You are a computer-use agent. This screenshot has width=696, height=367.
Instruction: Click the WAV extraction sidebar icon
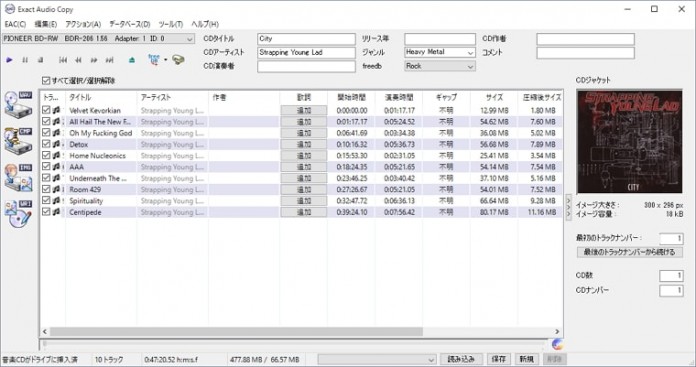coord(18,105)
